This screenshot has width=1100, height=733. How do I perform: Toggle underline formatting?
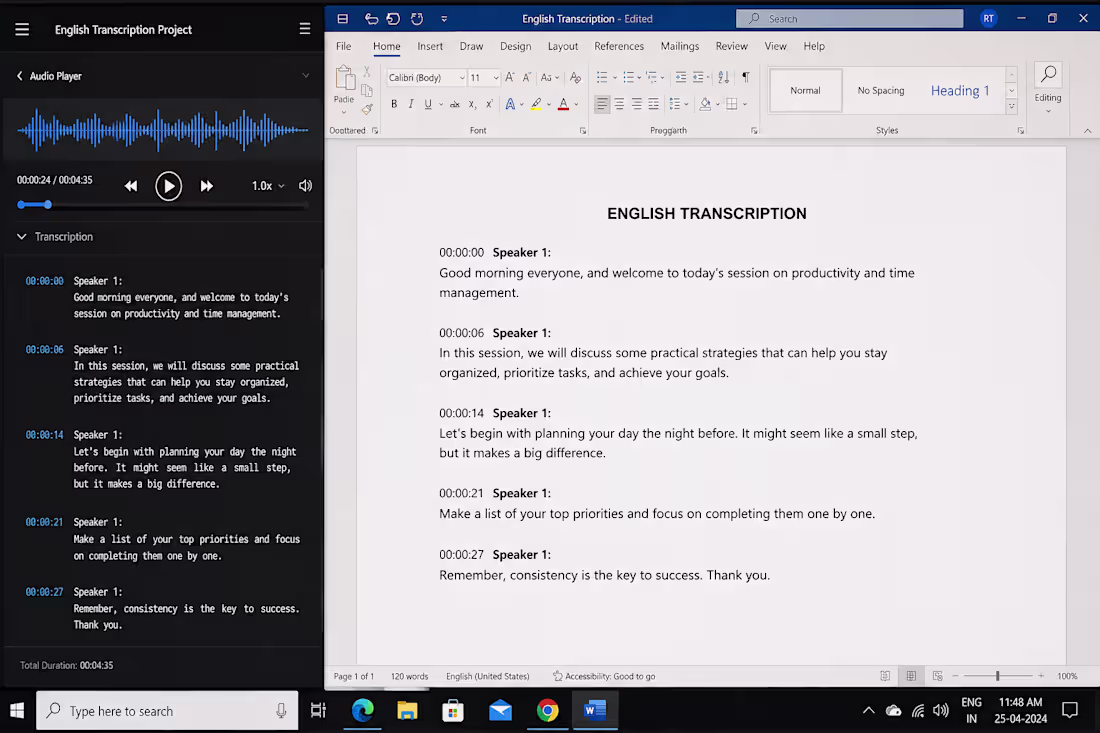click(x=428, y=105)
